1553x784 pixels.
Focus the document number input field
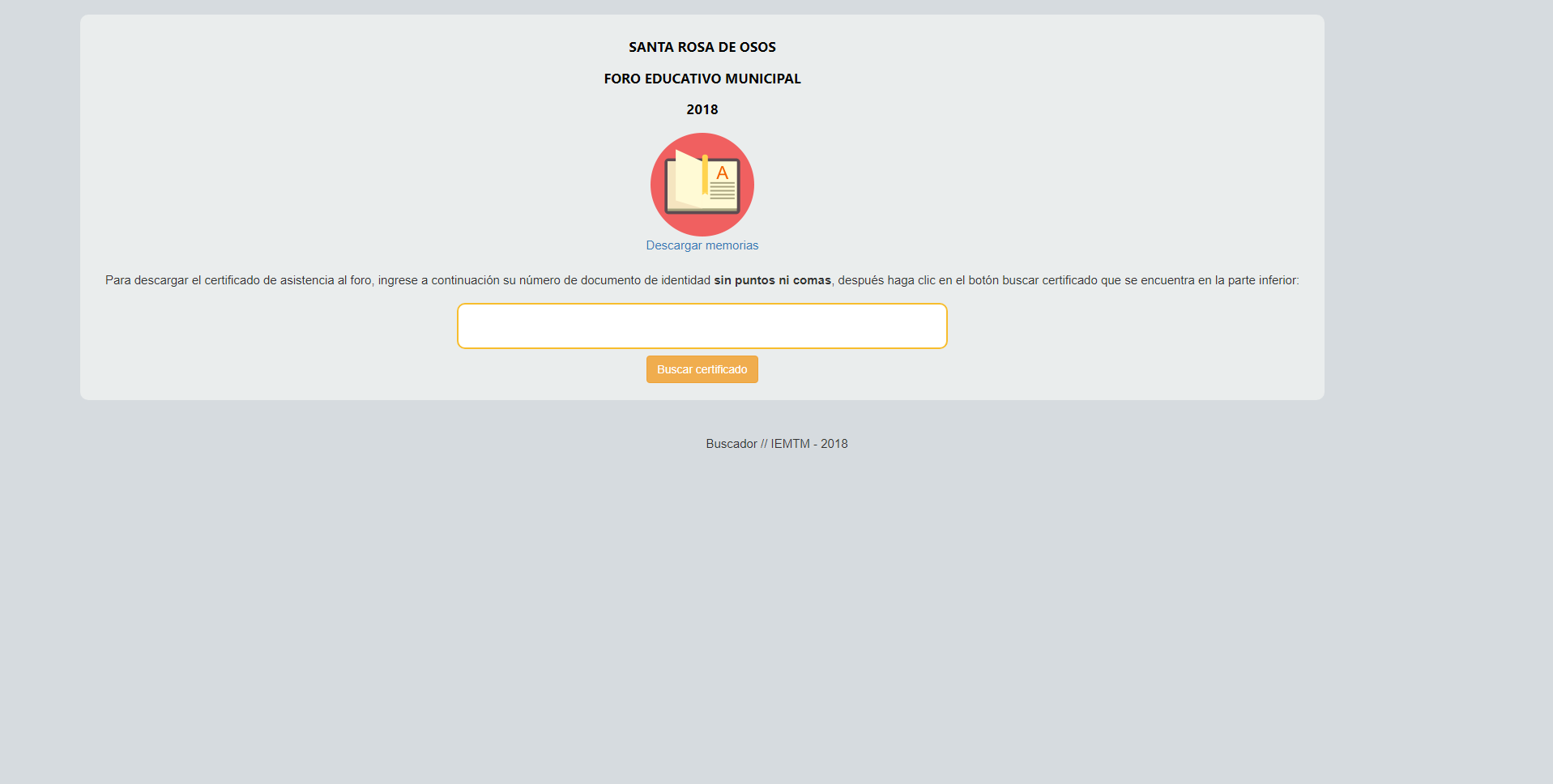(x=702, y=326)
